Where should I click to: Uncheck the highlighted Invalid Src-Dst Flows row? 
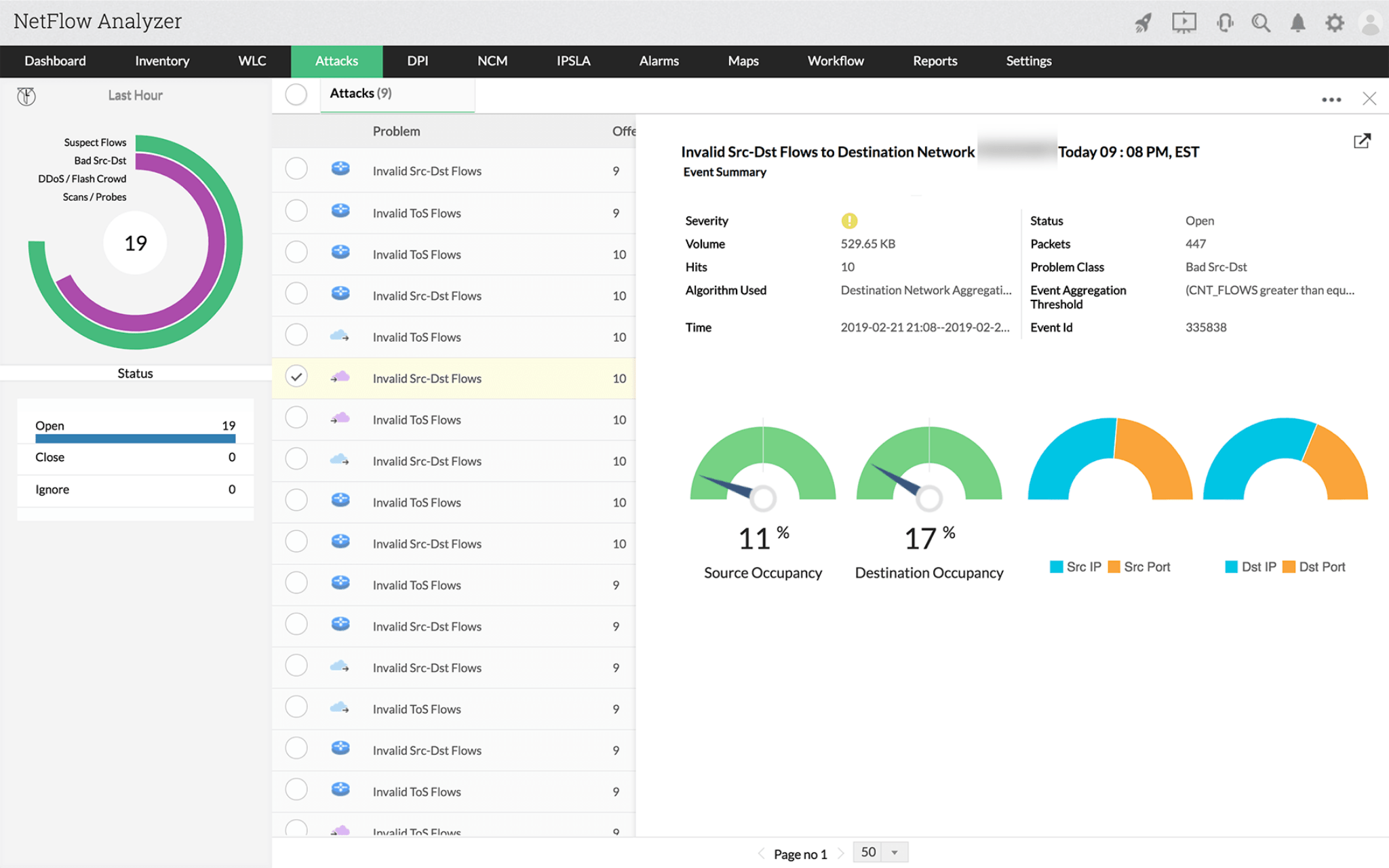(296, 376)
